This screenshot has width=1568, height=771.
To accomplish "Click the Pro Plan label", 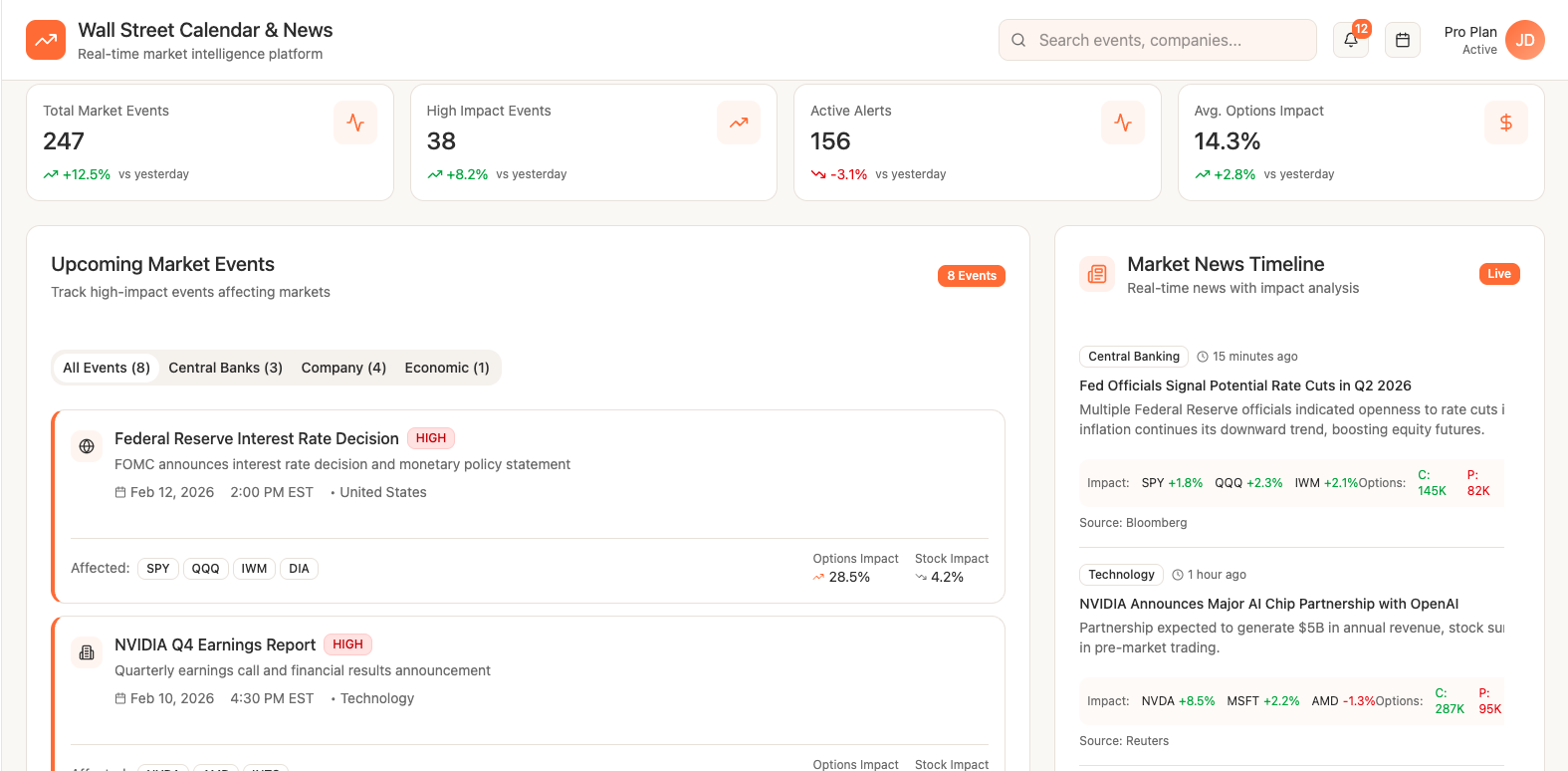I will coord(1470,32).
